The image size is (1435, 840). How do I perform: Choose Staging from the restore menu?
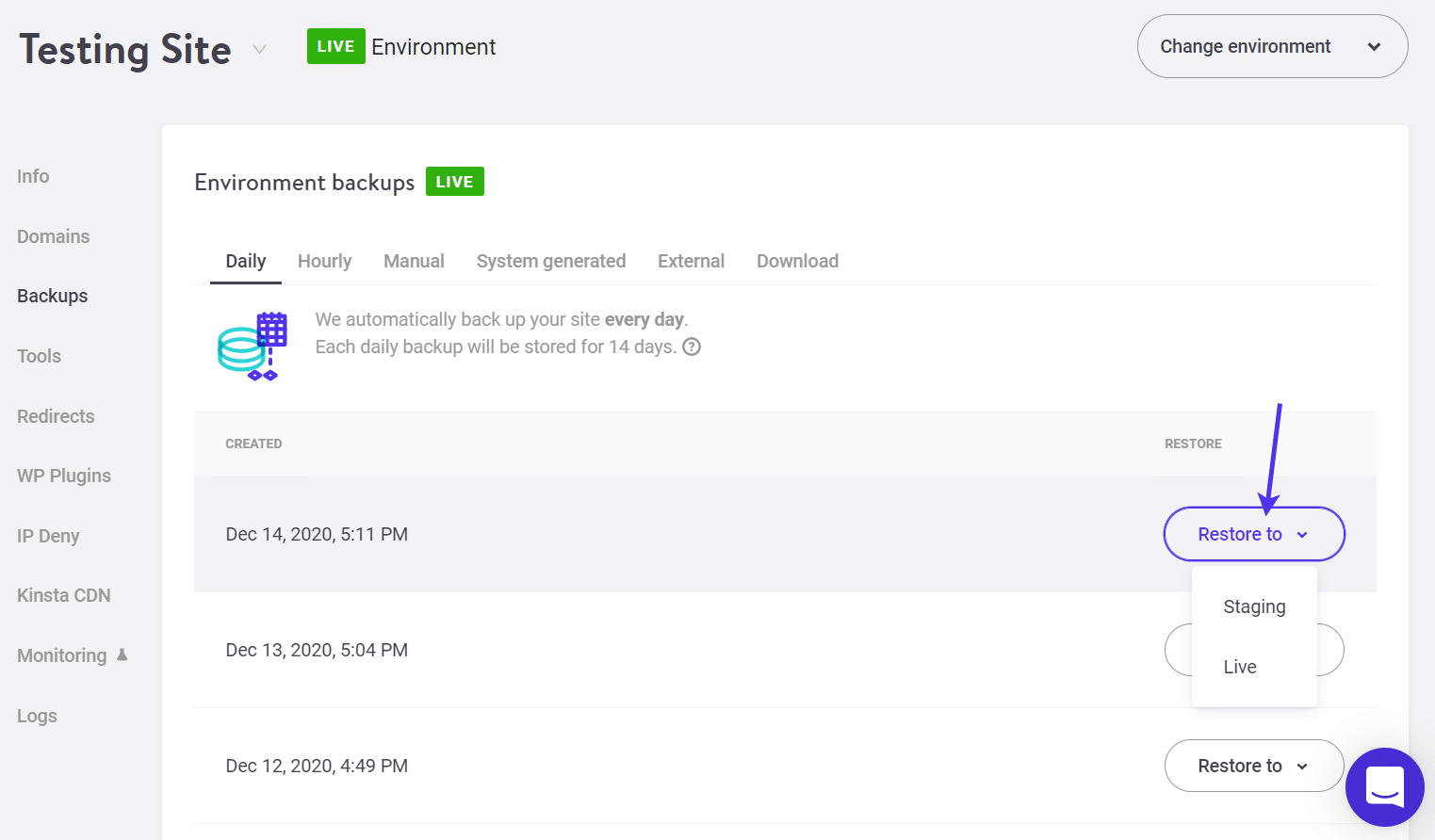coord(1253,606)
